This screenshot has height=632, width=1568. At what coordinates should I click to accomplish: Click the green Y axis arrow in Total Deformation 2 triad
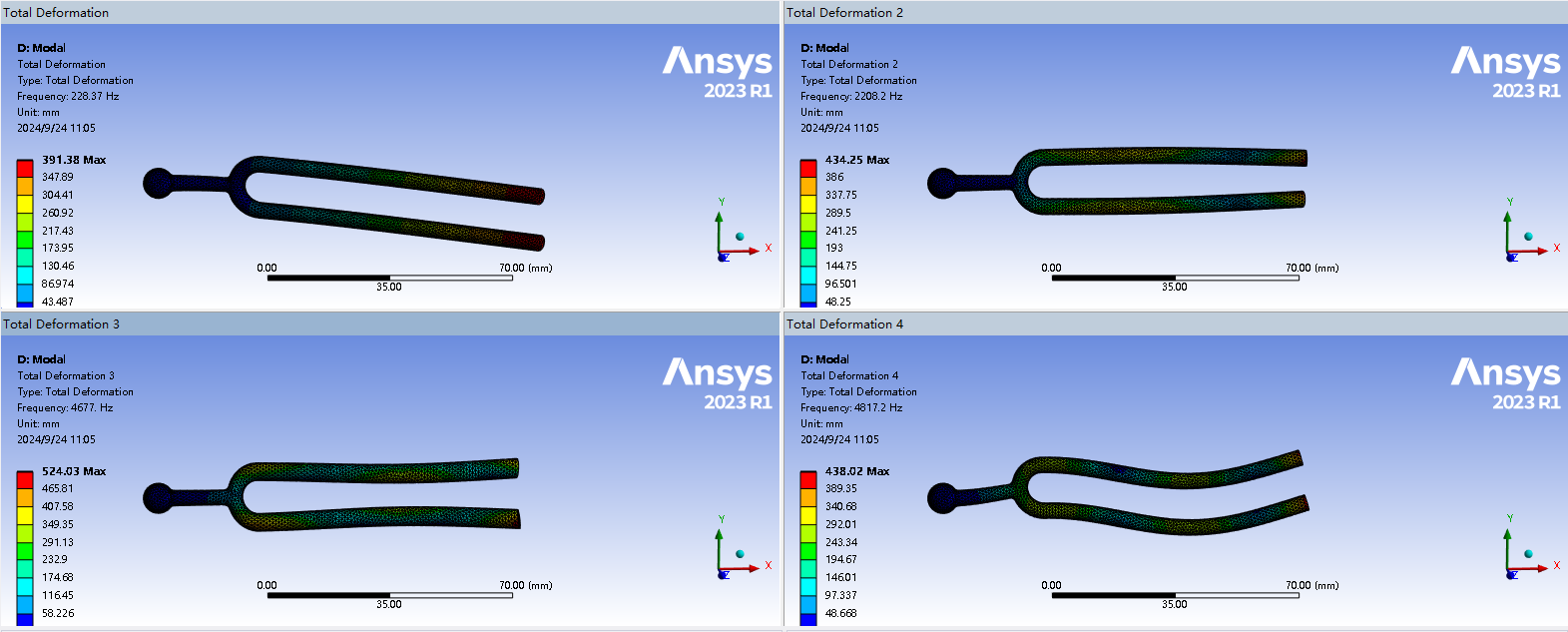1509,222
